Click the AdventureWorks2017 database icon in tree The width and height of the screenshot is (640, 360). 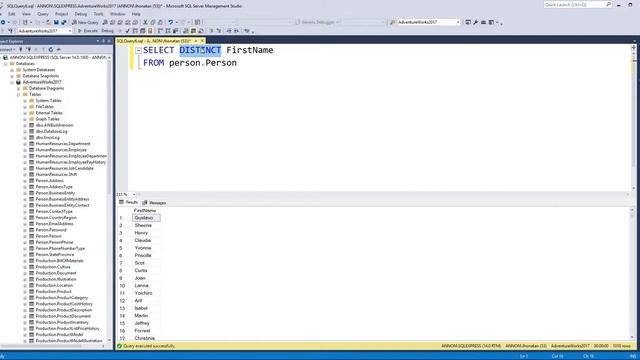pos(18,82)
